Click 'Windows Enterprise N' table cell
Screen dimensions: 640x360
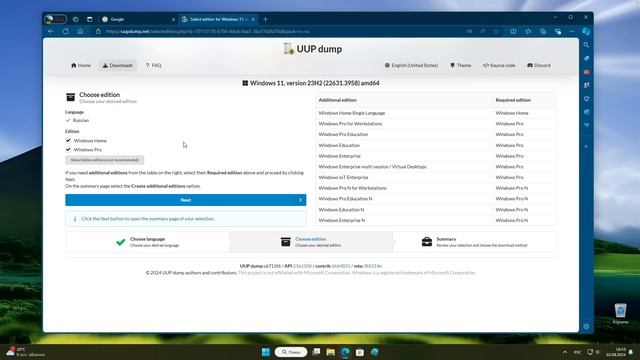pyautogui.click(x=404, y=220)
